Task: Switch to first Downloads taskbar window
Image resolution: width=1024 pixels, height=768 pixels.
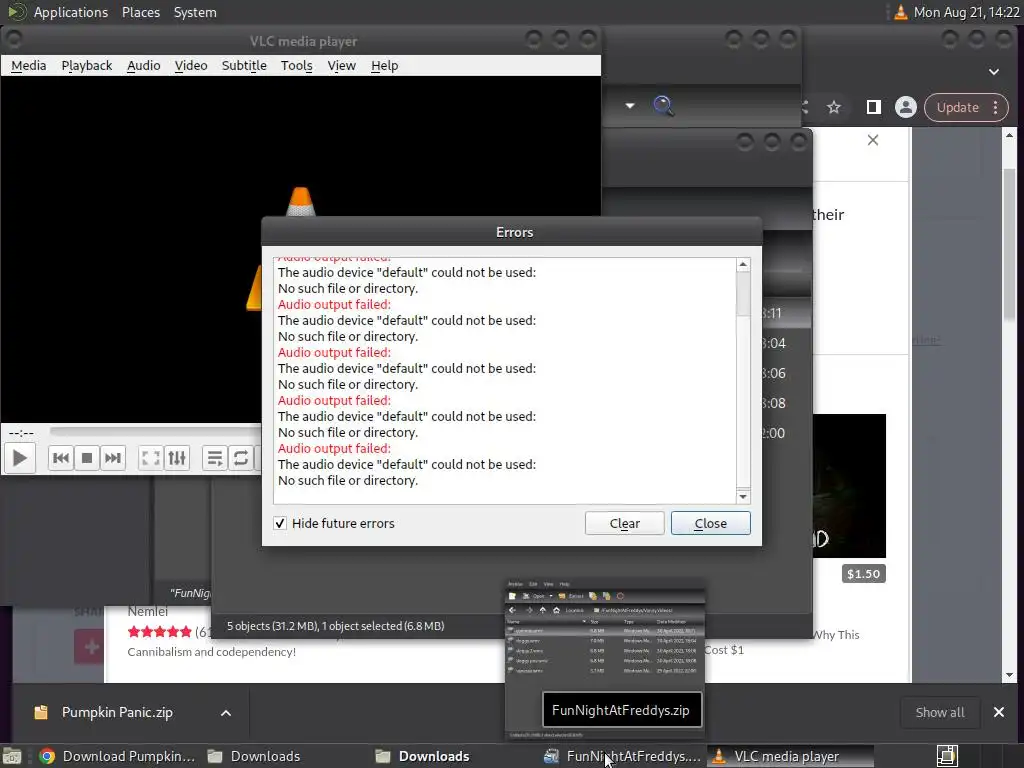Action: click(x=253, y=756)
